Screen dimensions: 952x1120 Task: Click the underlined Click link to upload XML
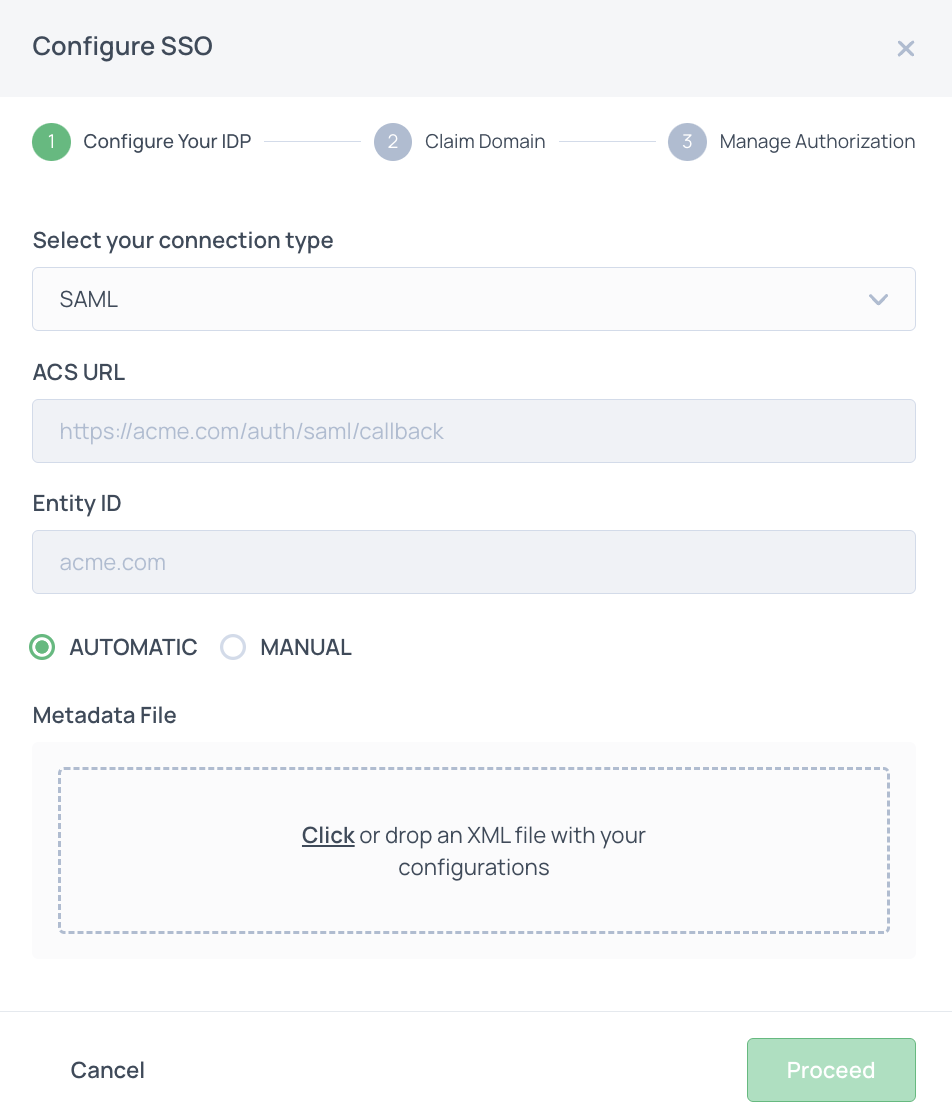coord(328,835)
